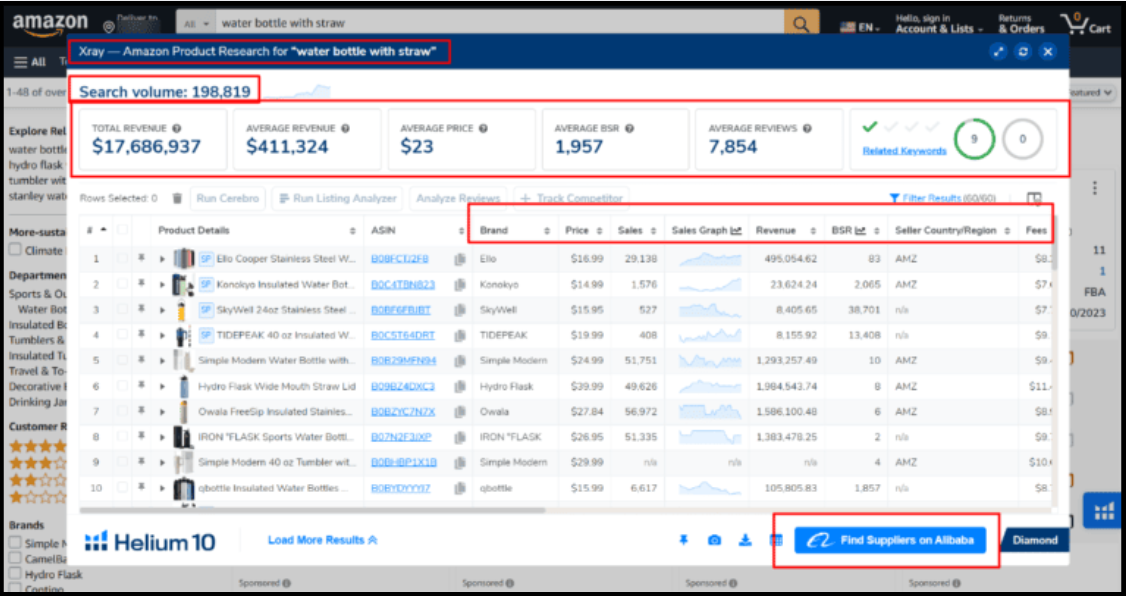Click the trash icon beside Rows Selected
Screen dimensions: 1126x596
click(x=177, y=199)
